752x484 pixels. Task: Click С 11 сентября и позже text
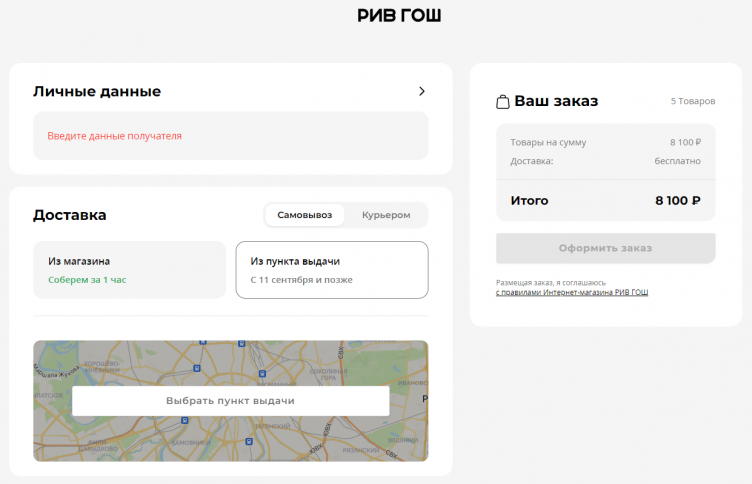point(301,280)
